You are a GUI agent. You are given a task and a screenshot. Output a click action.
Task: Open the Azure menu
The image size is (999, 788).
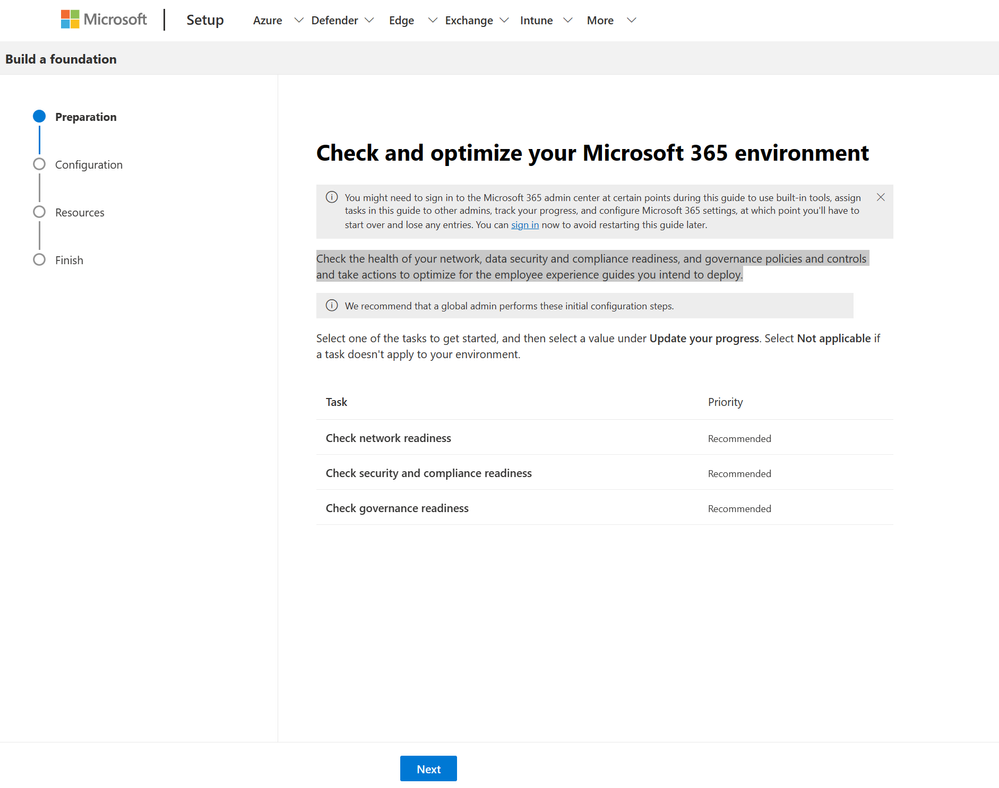click(x=268, y=20)
